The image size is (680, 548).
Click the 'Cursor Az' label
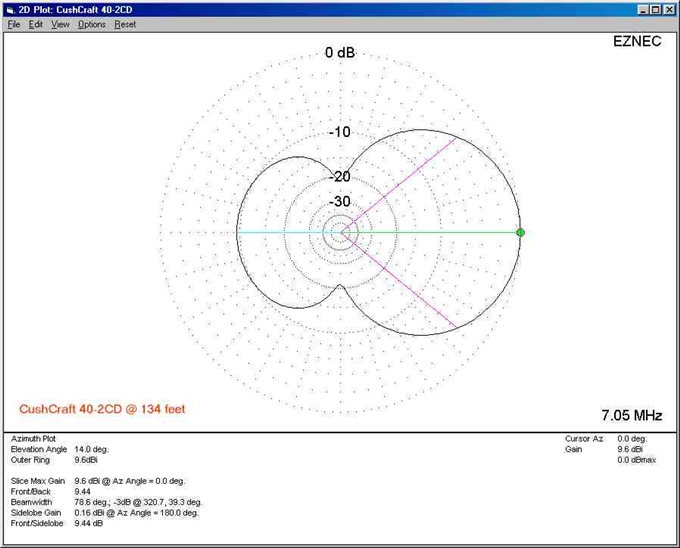(x=584, y=439)
